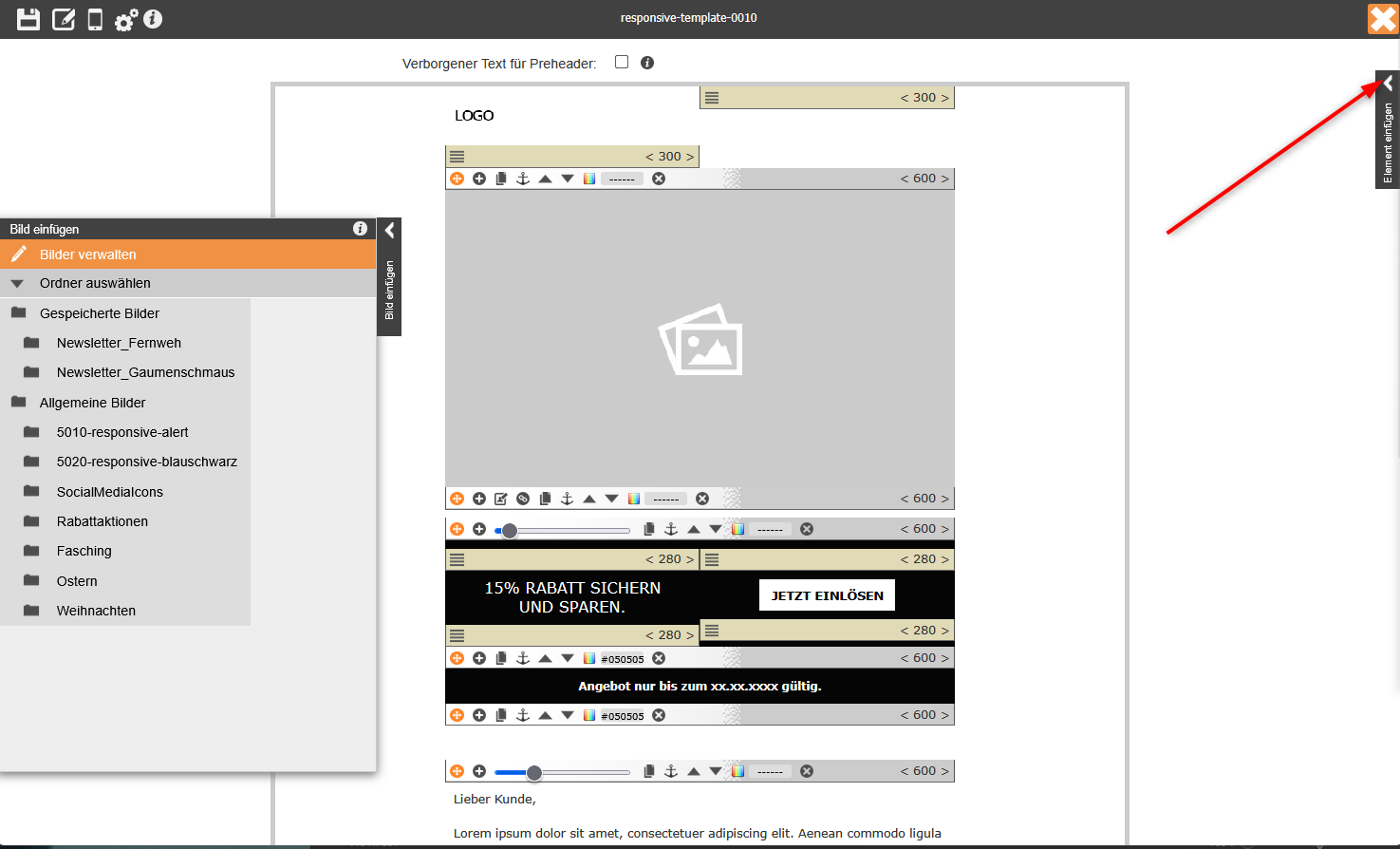This screenshot has height=849, width=1400.
Task: Open the Newsletter_Fernweh folder
Action: 119,343
